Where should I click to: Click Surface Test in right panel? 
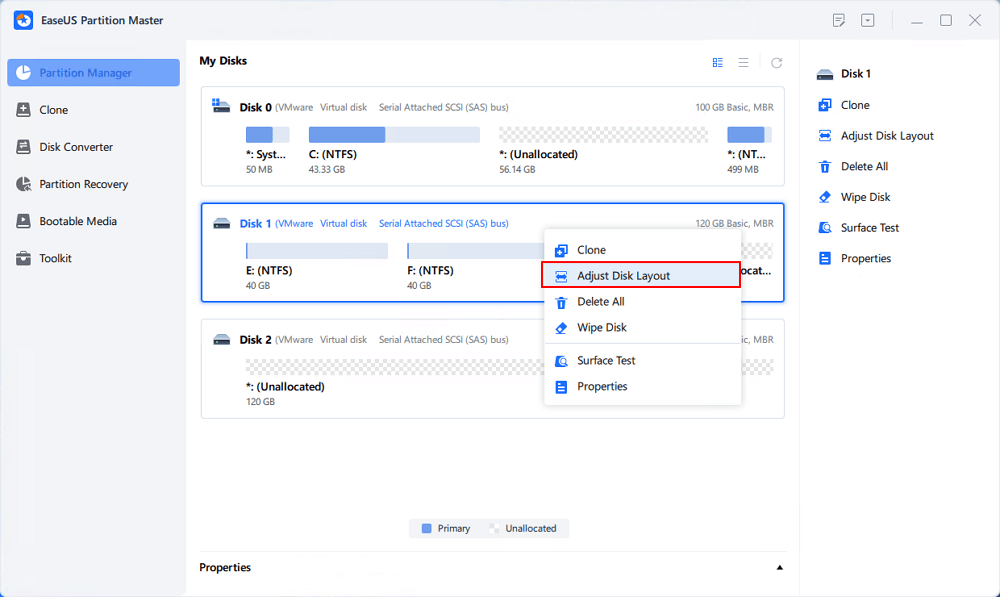click(869, 228)
